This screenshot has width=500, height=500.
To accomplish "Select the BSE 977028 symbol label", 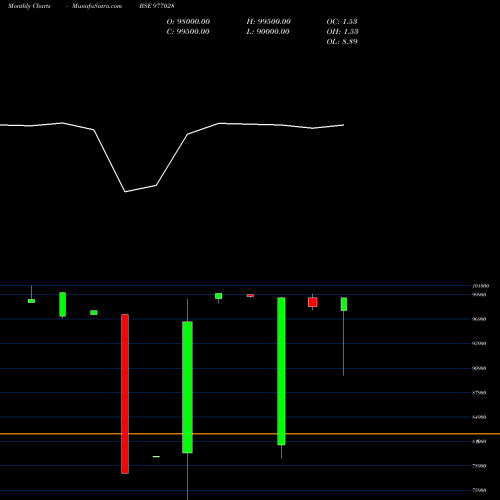I will point(157,6).
